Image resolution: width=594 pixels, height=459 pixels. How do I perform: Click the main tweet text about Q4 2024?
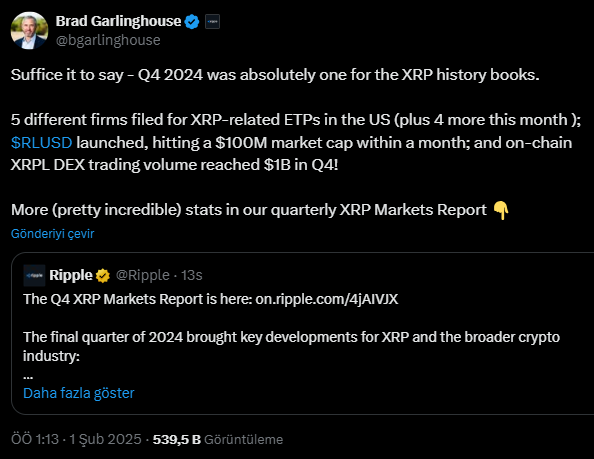pyautogui.click(x=296, y=142)
